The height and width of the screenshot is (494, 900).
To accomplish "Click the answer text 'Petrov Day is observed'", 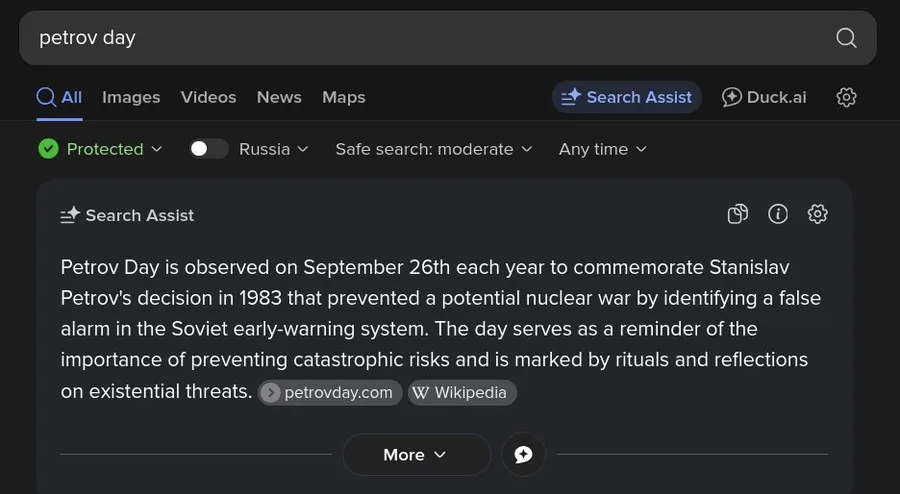I will pyautogui.click(x=165, y=267).
